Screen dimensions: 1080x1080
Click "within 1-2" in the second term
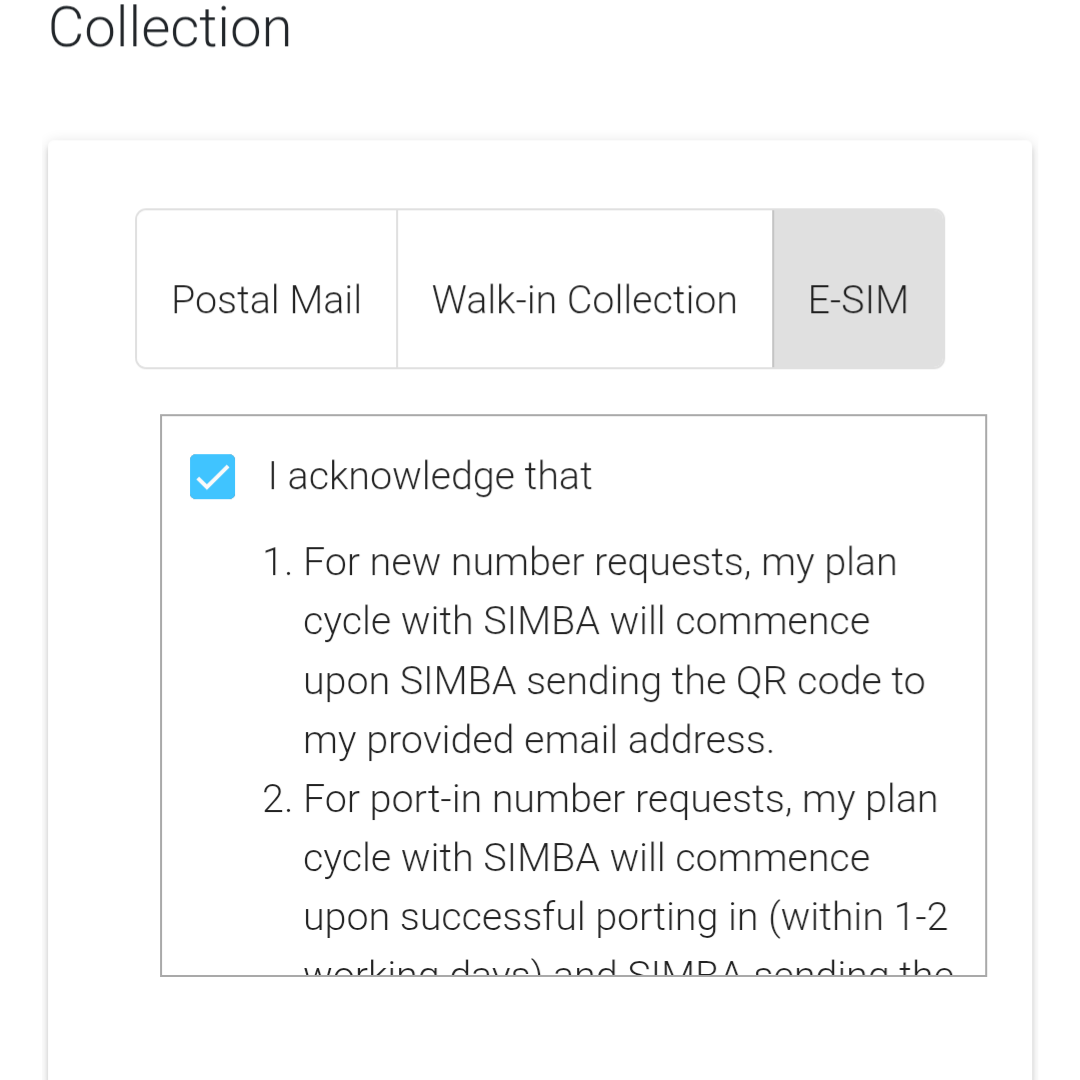pyautogui.click(x=858, y=917)
